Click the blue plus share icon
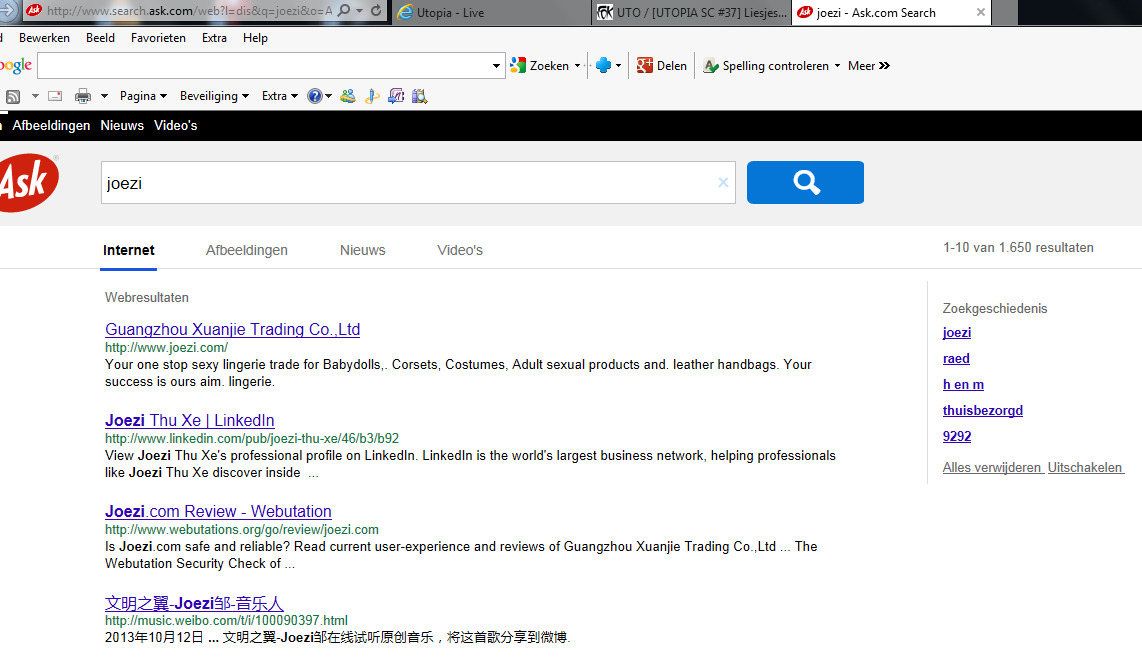Screen dimensions: 1142x660 coord(603,66)
